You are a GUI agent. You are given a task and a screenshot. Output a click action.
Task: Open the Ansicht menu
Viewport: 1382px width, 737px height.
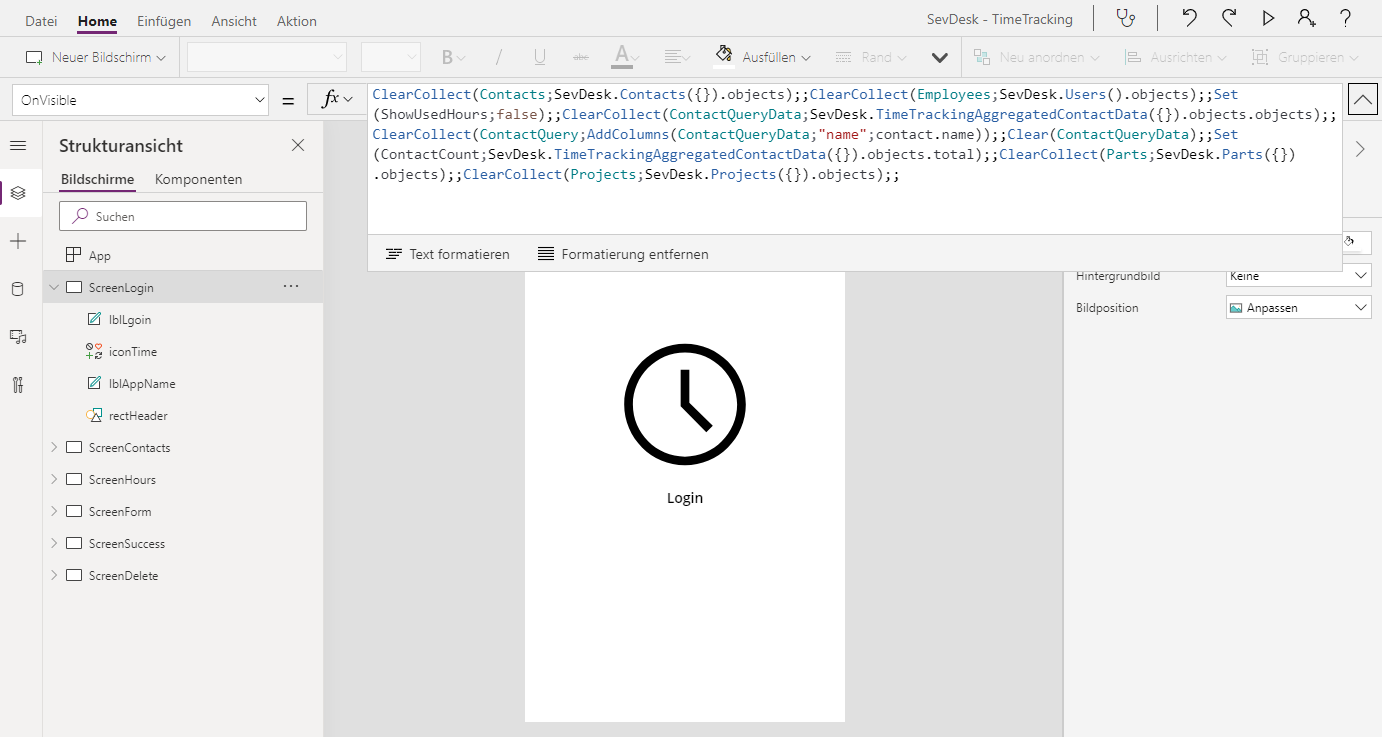[233, 20]
